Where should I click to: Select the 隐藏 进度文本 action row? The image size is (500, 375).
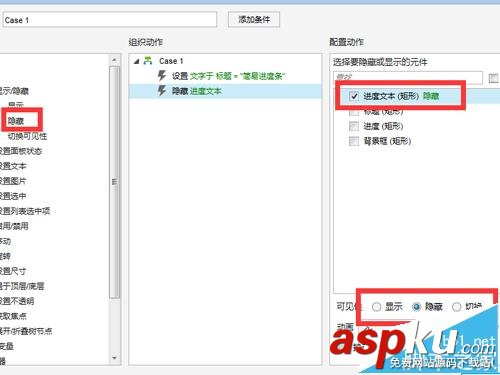click(225, 91)
